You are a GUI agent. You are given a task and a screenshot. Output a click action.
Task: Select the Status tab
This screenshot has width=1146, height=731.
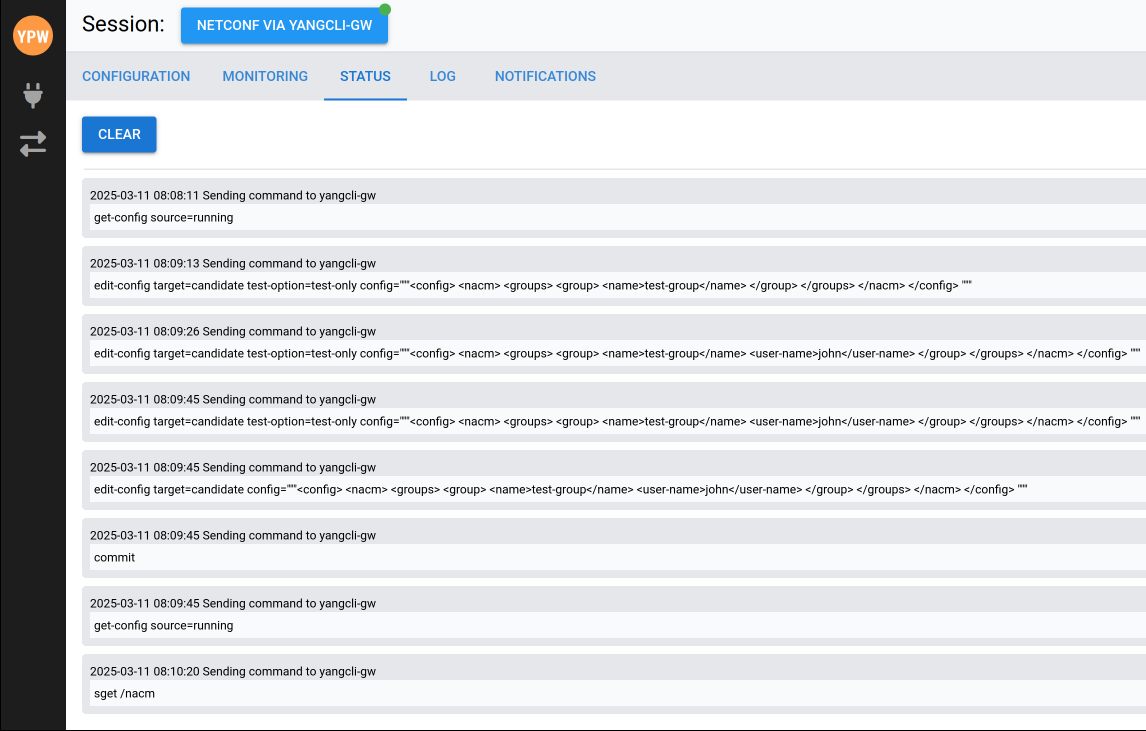[365, 76]
